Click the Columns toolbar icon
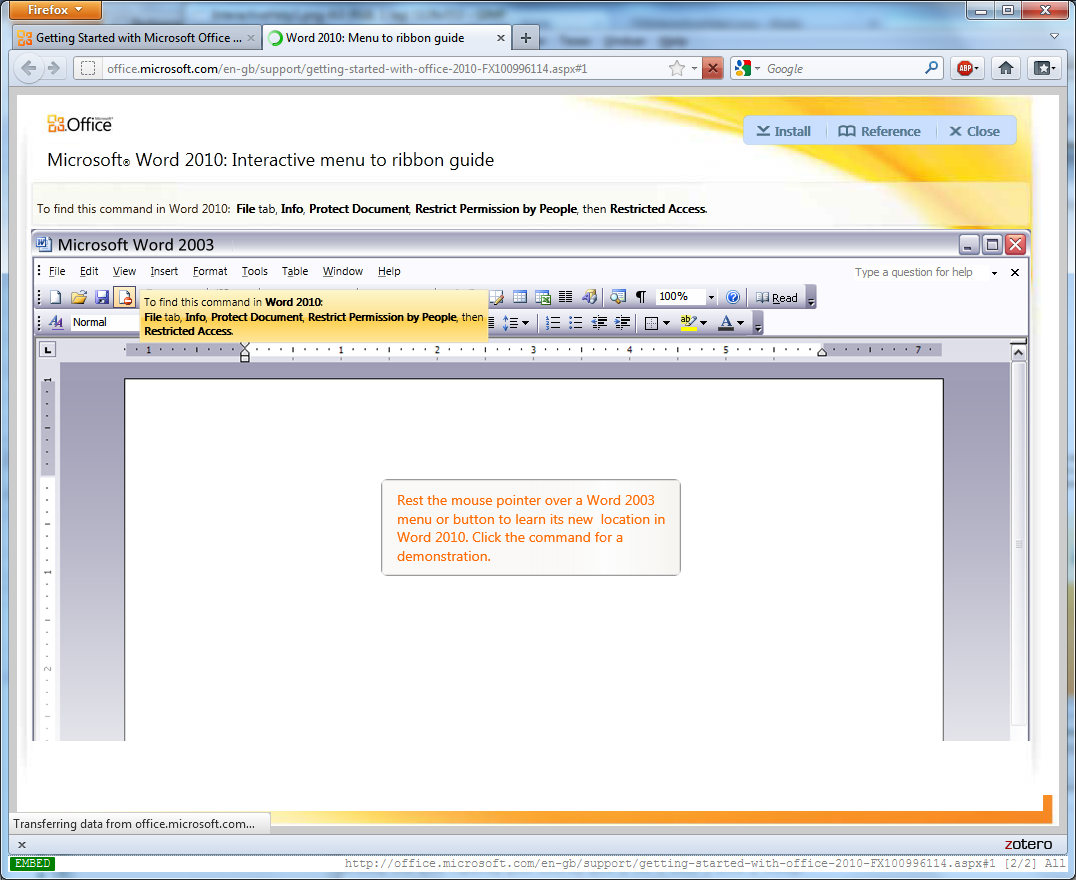The height and width of the screenshot is (880, 1076). click(565, 297)
